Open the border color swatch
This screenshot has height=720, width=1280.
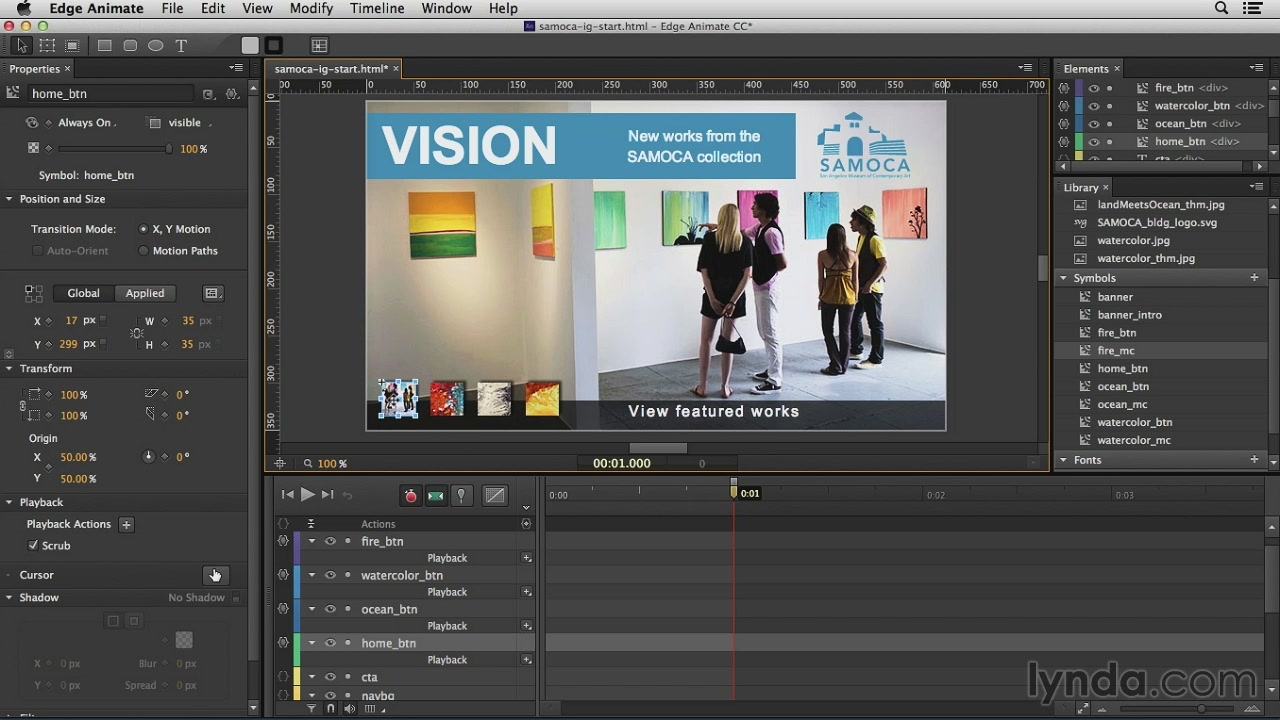click(x=274, y=45)
